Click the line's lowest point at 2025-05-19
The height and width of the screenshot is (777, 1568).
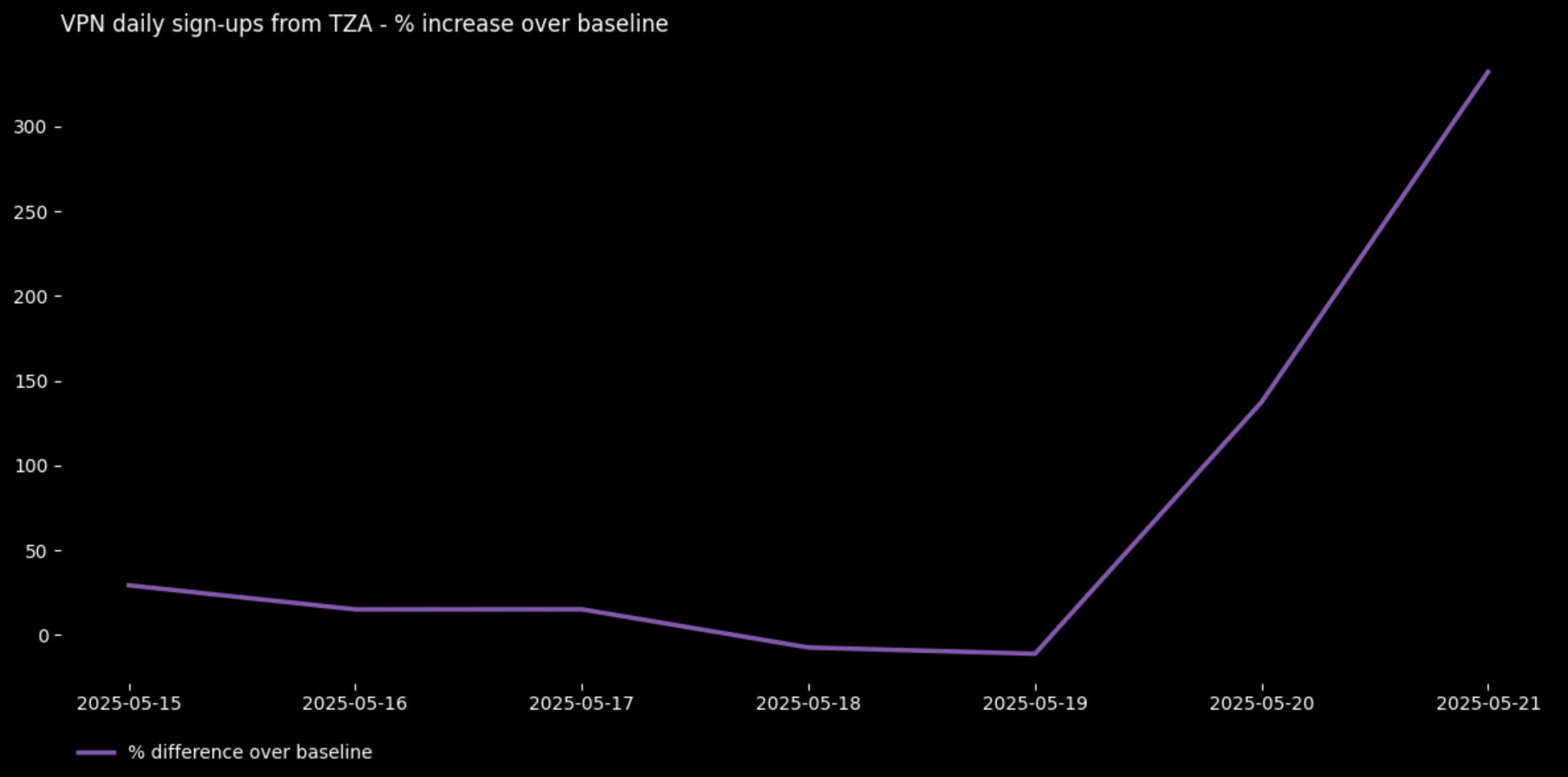(x=1035, y=654)
